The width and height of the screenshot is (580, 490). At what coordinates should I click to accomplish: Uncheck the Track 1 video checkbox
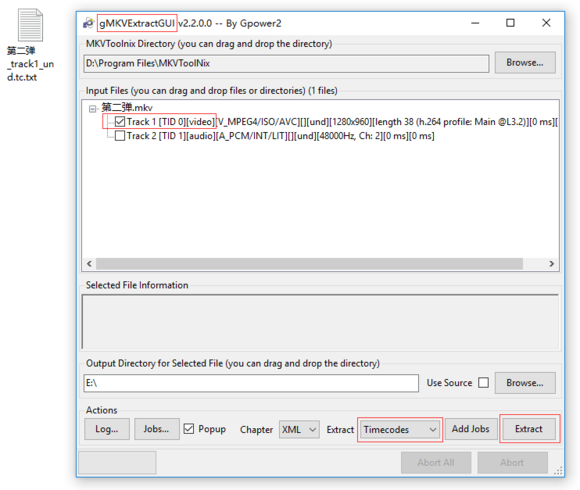[120, 122]
